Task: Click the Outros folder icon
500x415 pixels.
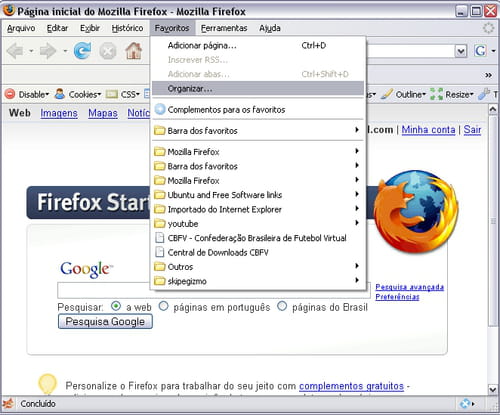Action: 160,267
